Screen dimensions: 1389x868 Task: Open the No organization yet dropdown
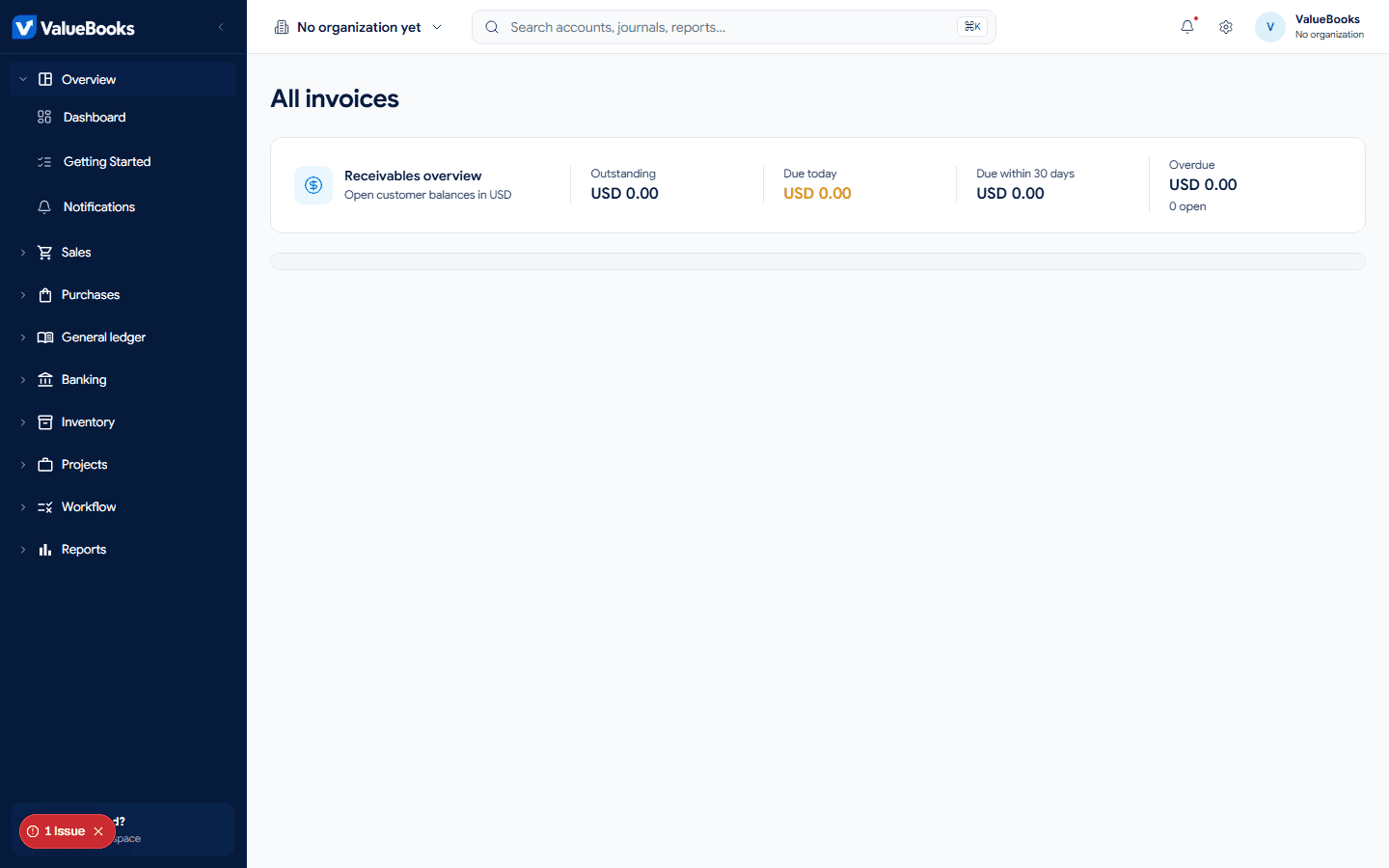click(x=359, y=27)
